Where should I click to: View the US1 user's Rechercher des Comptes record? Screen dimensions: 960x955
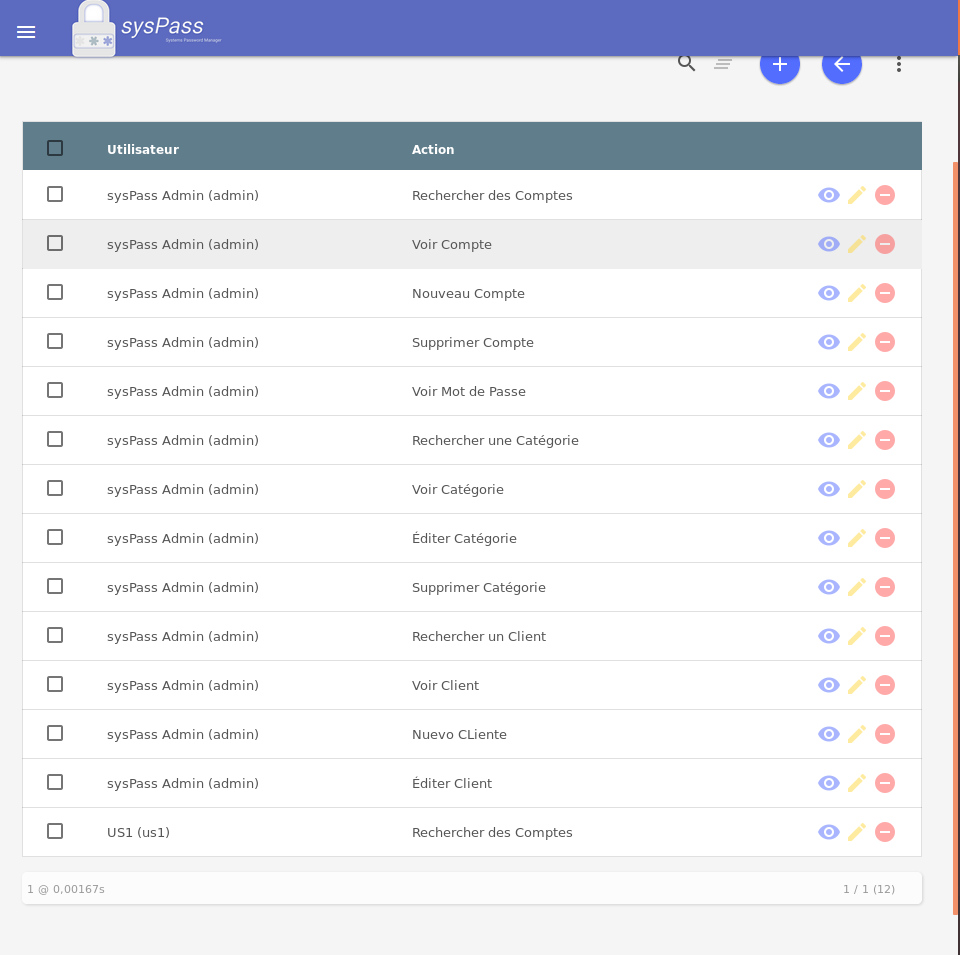pyautogui.click(x=829, y=832)
